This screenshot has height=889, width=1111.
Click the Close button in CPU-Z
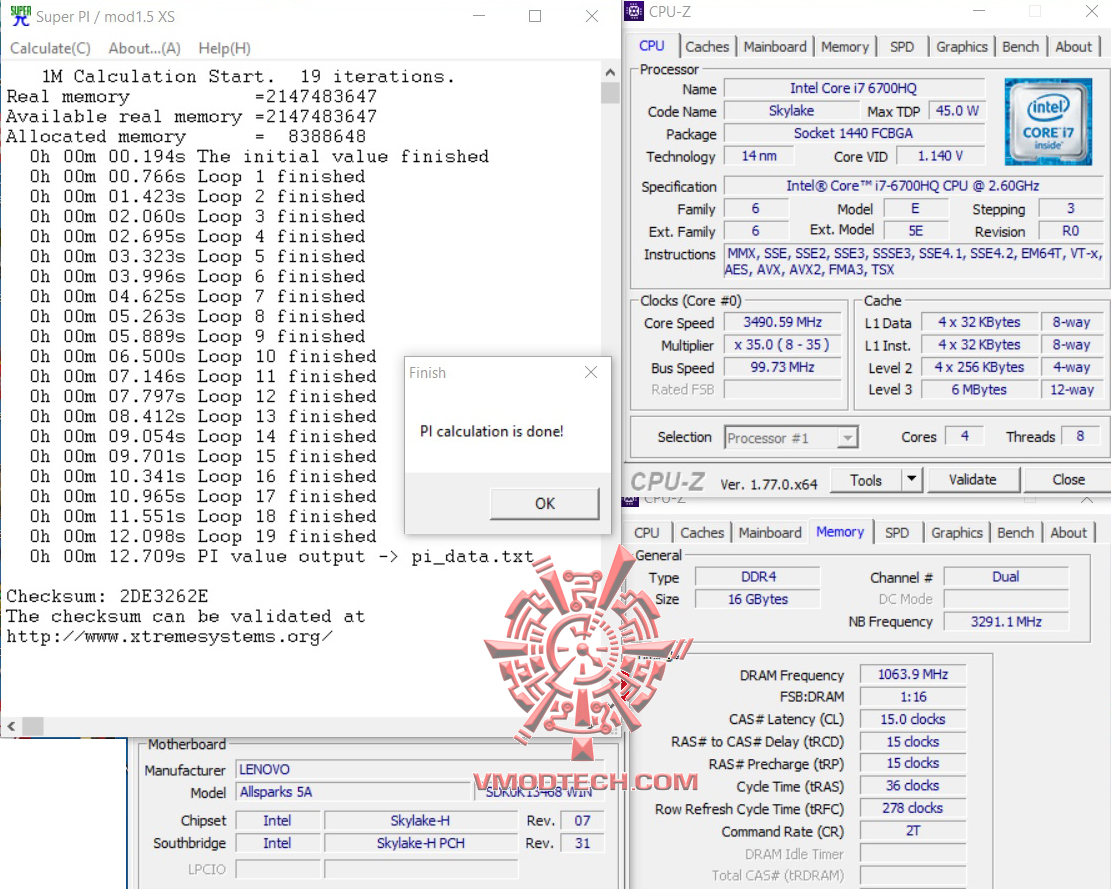click(x=1068, y=480)
